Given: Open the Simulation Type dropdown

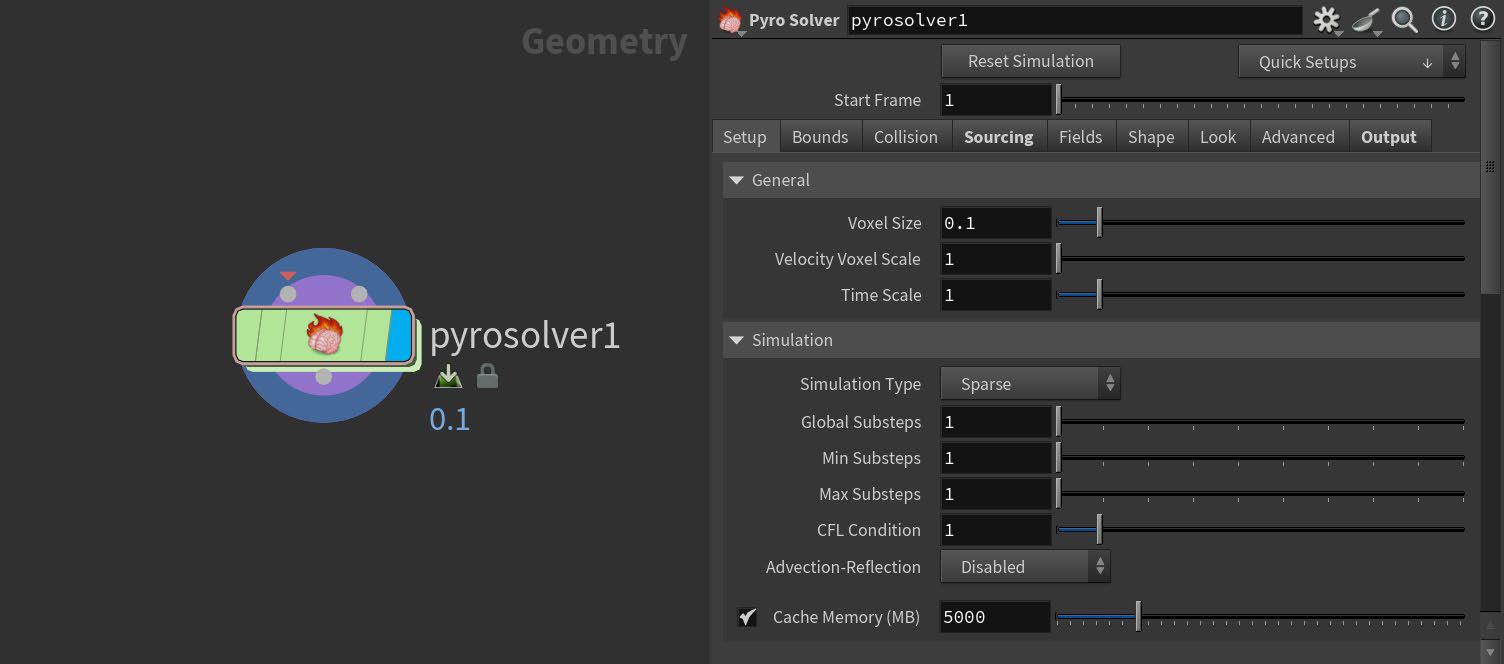Looking at the screenshot, I should 1030,384.
